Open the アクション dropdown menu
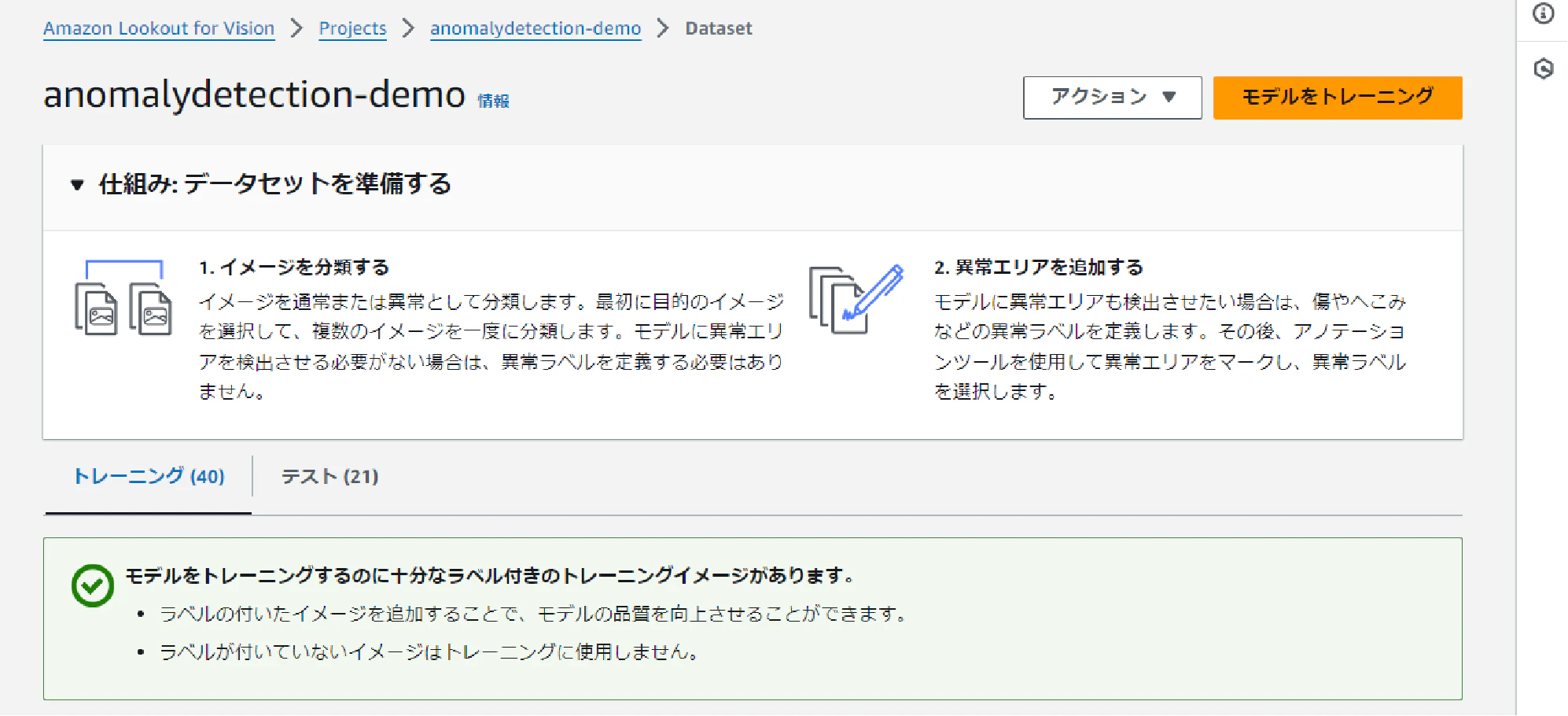This screenshot has height=716, width=1568. 1112,98
